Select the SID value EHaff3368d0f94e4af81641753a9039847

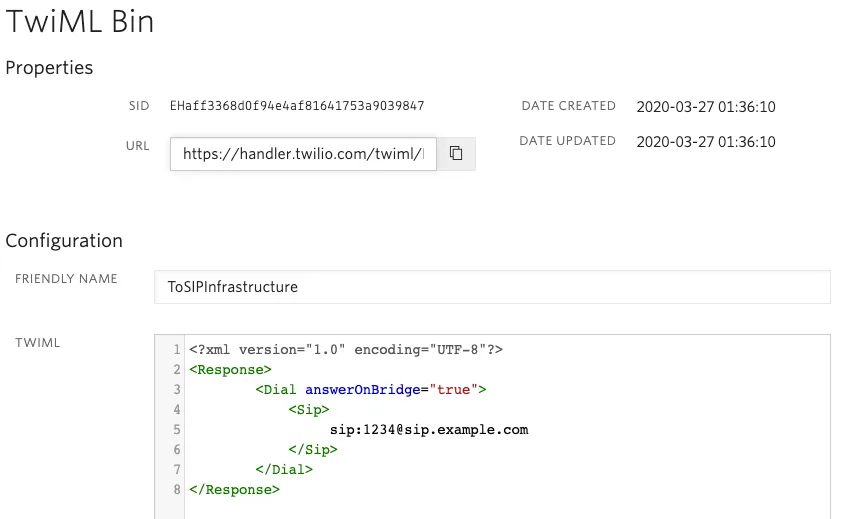297,106
